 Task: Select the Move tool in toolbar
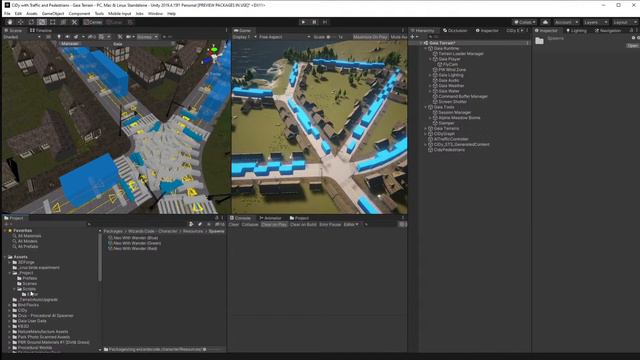pyautogui.click(x=20, y=22)
